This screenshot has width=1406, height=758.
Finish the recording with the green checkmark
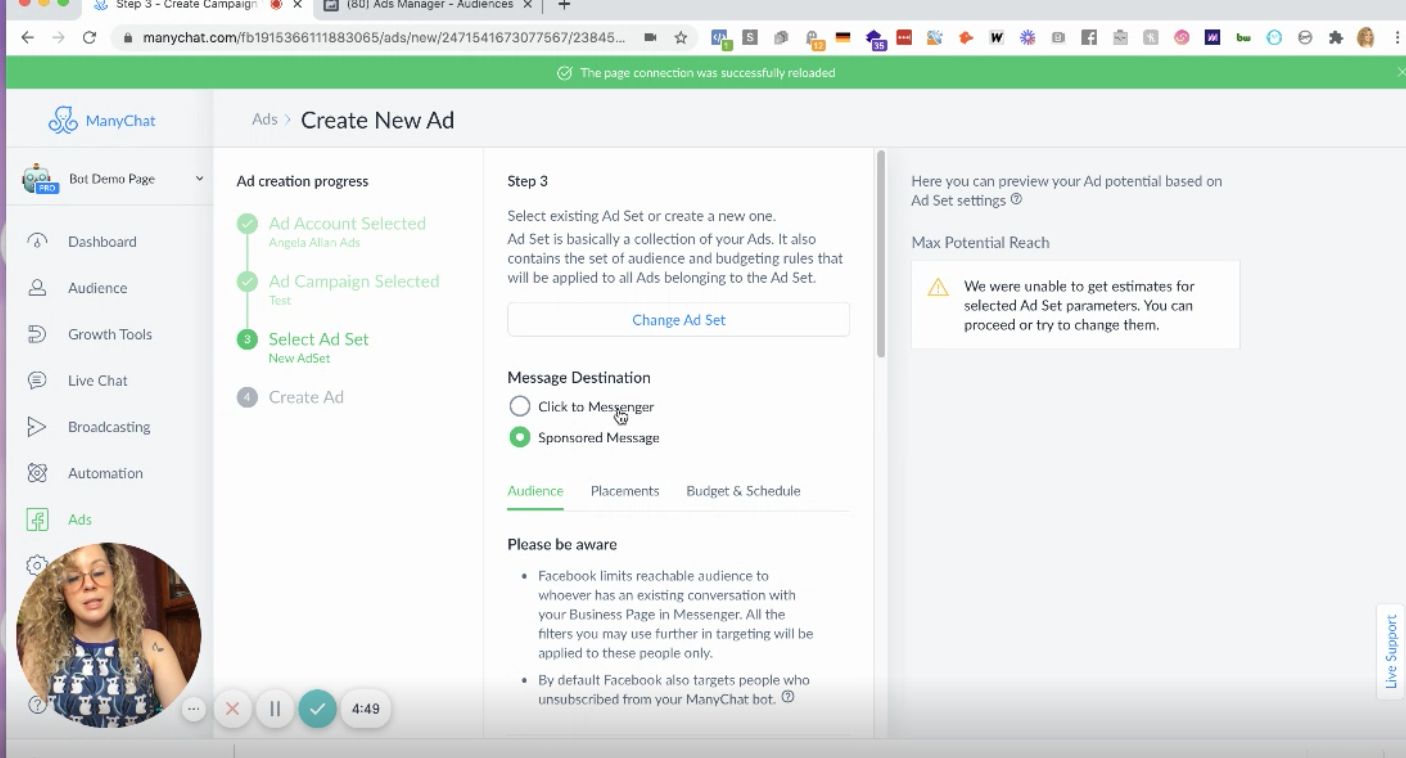point(317,709)
